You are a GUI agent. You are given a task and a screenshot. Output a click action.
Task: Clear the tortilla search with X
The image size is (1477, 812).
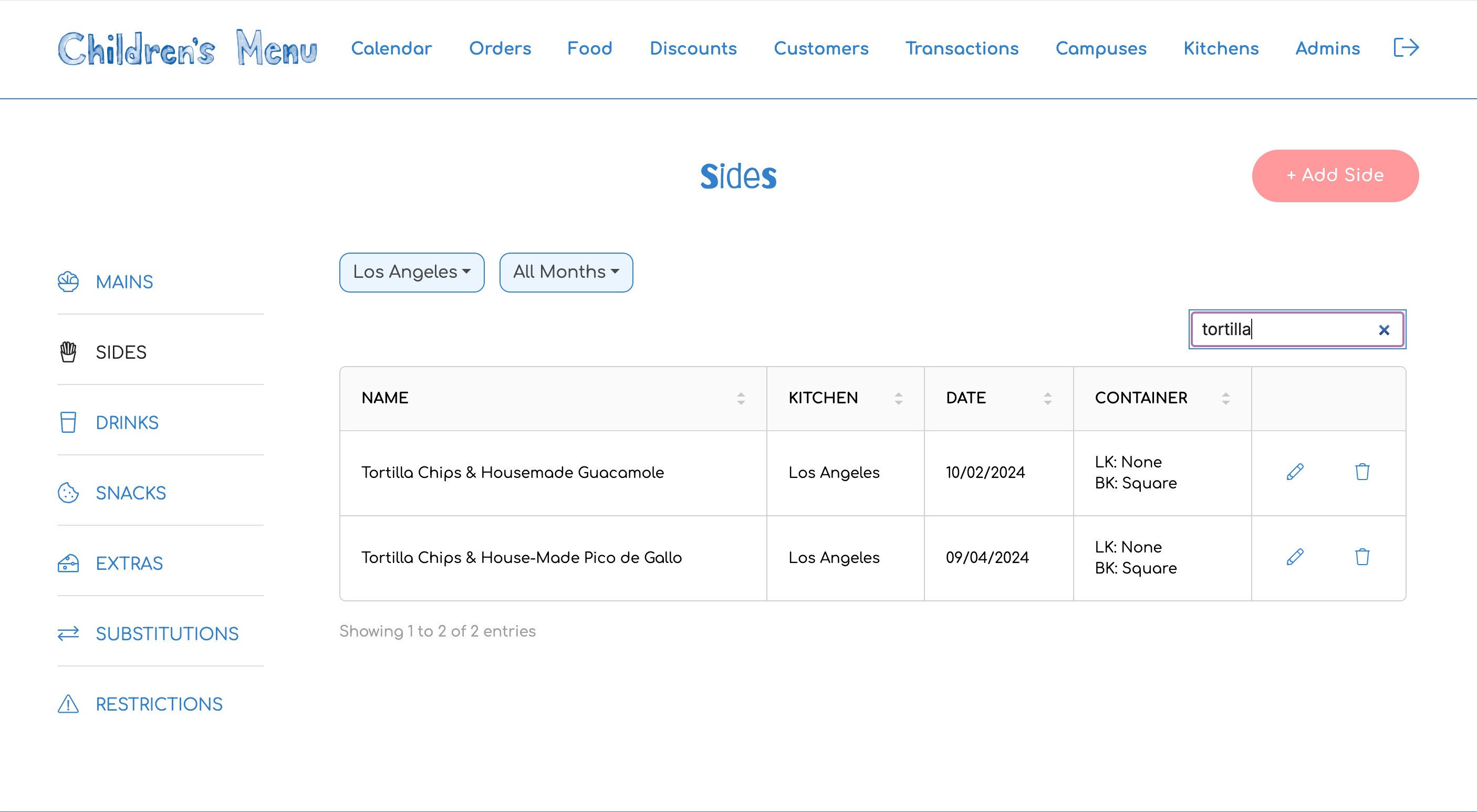(1384, 330)
